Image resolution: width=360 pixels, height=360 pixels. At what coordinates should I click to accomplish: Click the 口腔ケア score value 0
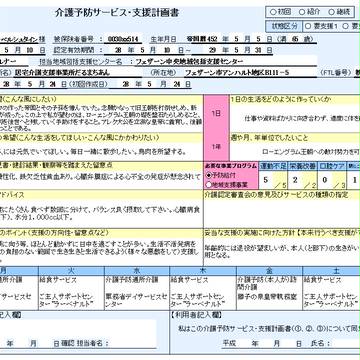325,180
